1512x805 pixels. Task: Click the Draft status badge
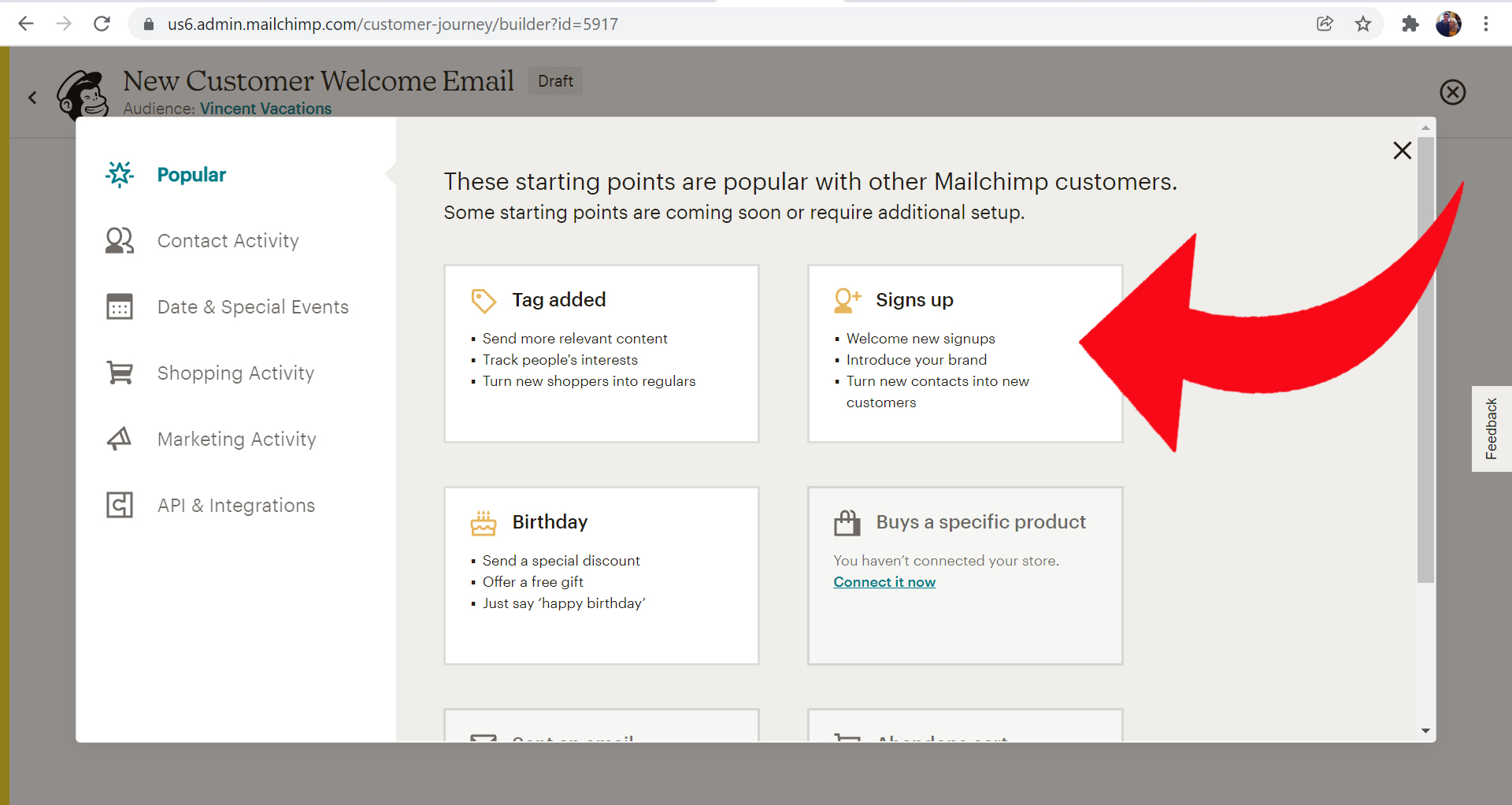[x=555, y=81]
